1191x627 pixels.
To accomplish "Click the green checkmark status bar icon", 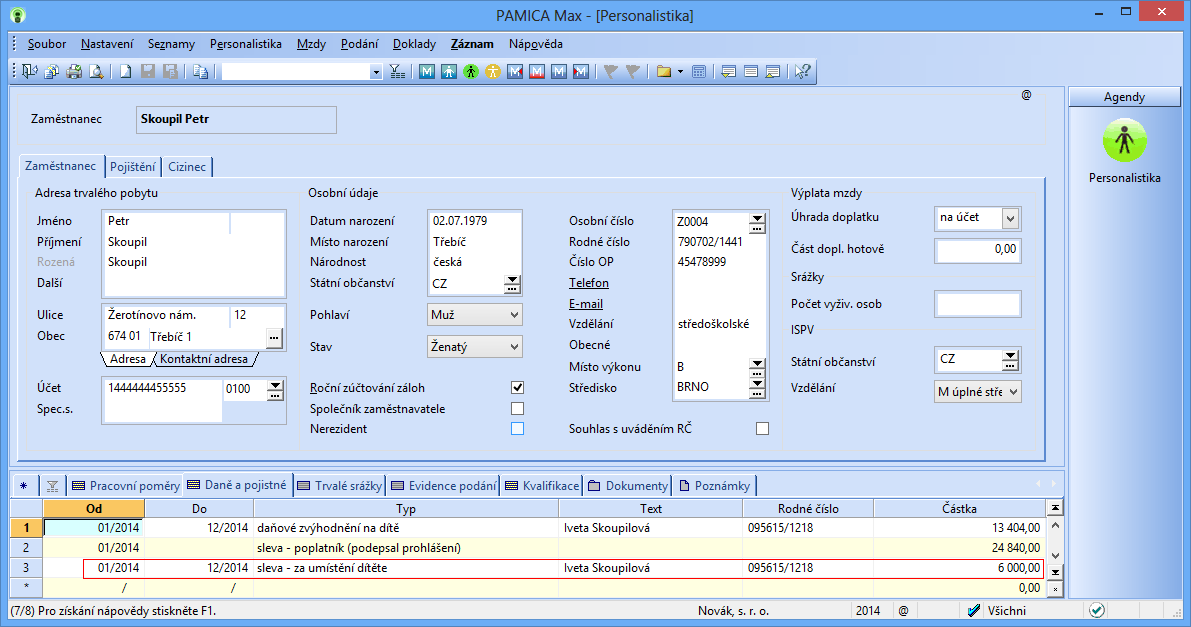I will tap(1097, 610).
